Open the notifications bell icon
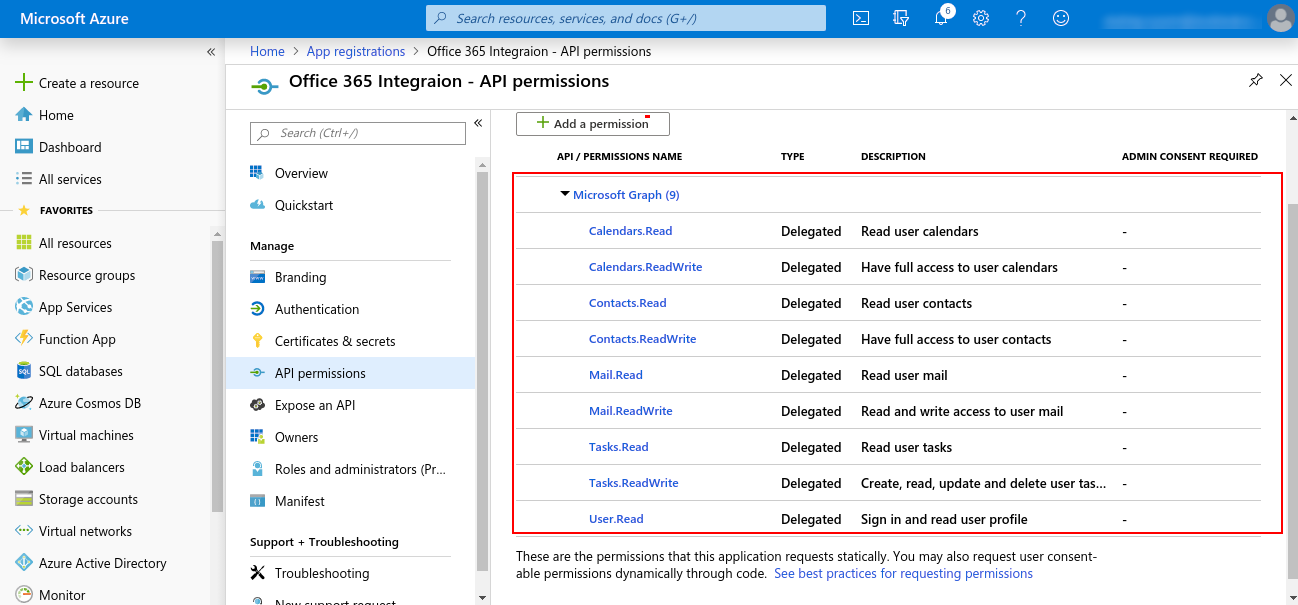The height and width of the screenshot is (605, 1298). (x=941, y=18)
